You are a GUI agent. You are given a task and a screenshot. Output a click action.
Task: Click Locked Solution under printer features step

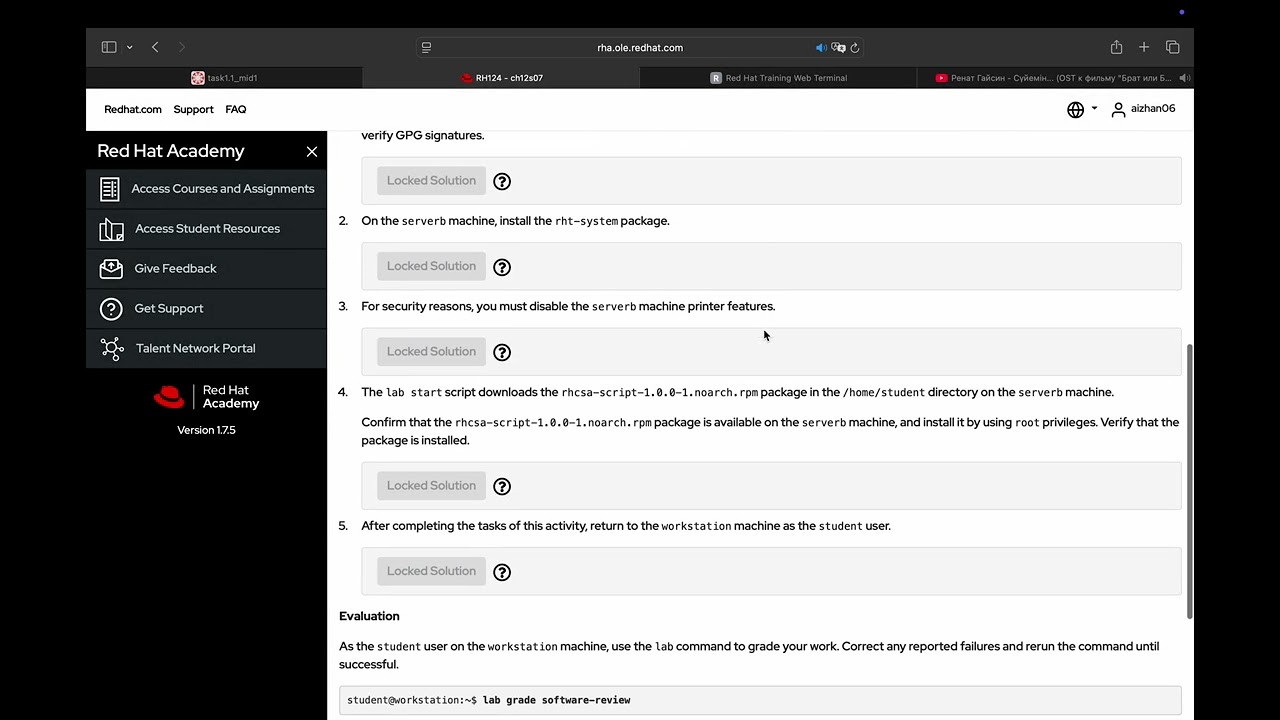[431, 352]
